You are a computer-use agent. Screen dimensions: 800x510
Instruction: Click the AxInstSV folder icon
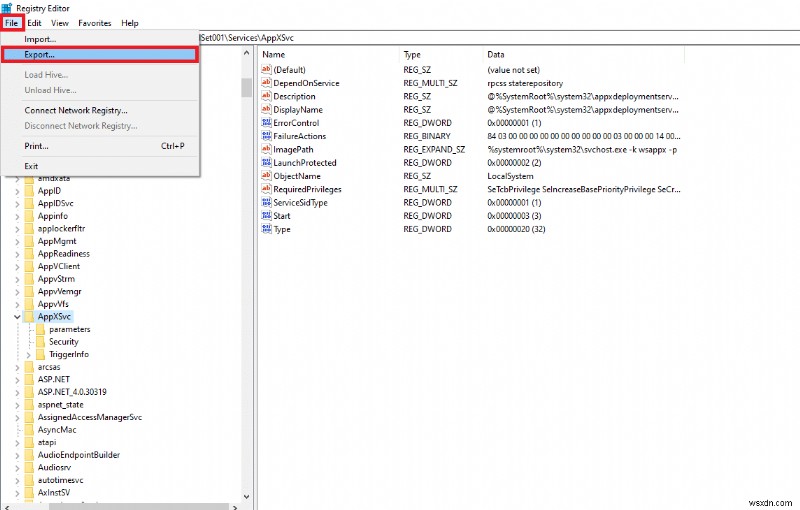(29, 493)
